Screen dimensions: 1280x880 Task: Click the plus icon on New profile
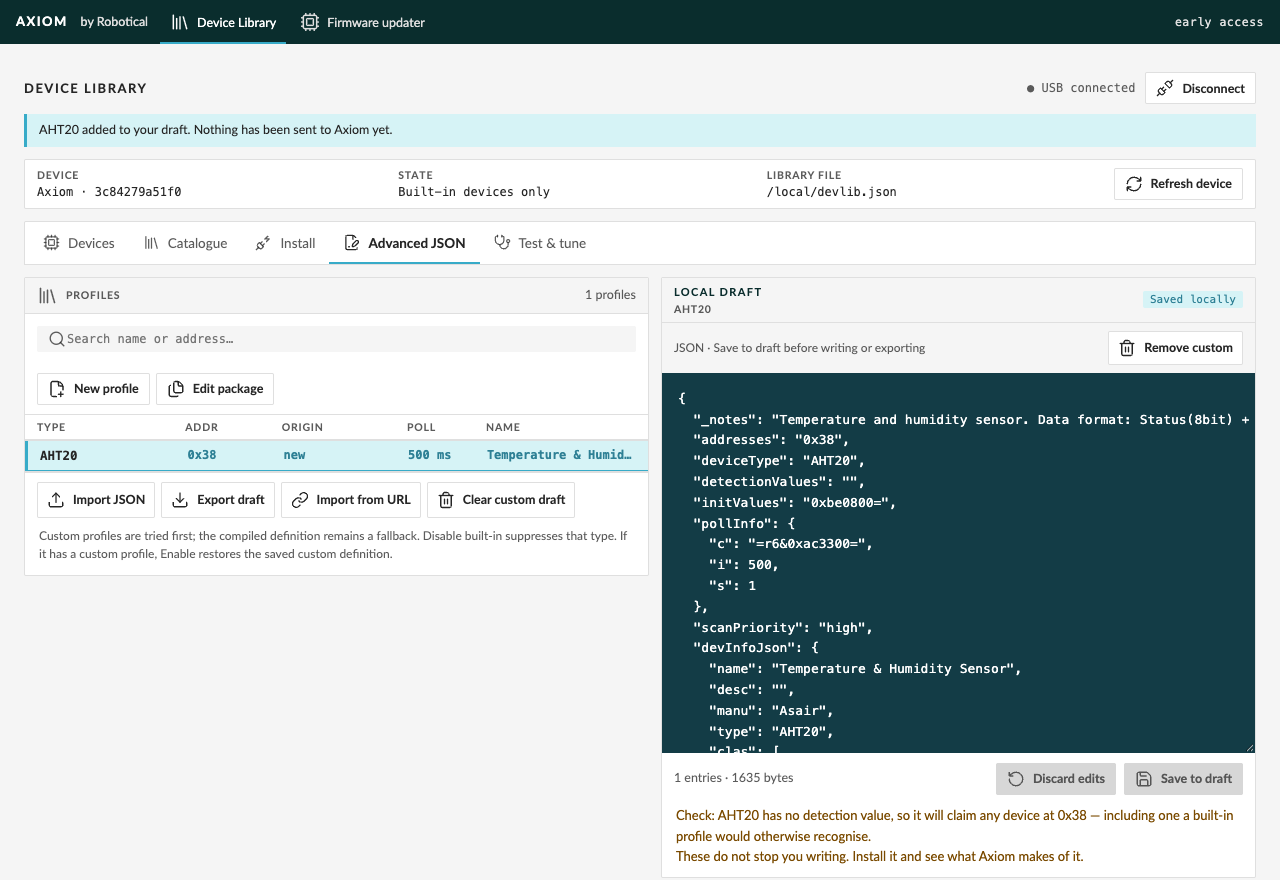pyautogui.click(x=57, y=389)
